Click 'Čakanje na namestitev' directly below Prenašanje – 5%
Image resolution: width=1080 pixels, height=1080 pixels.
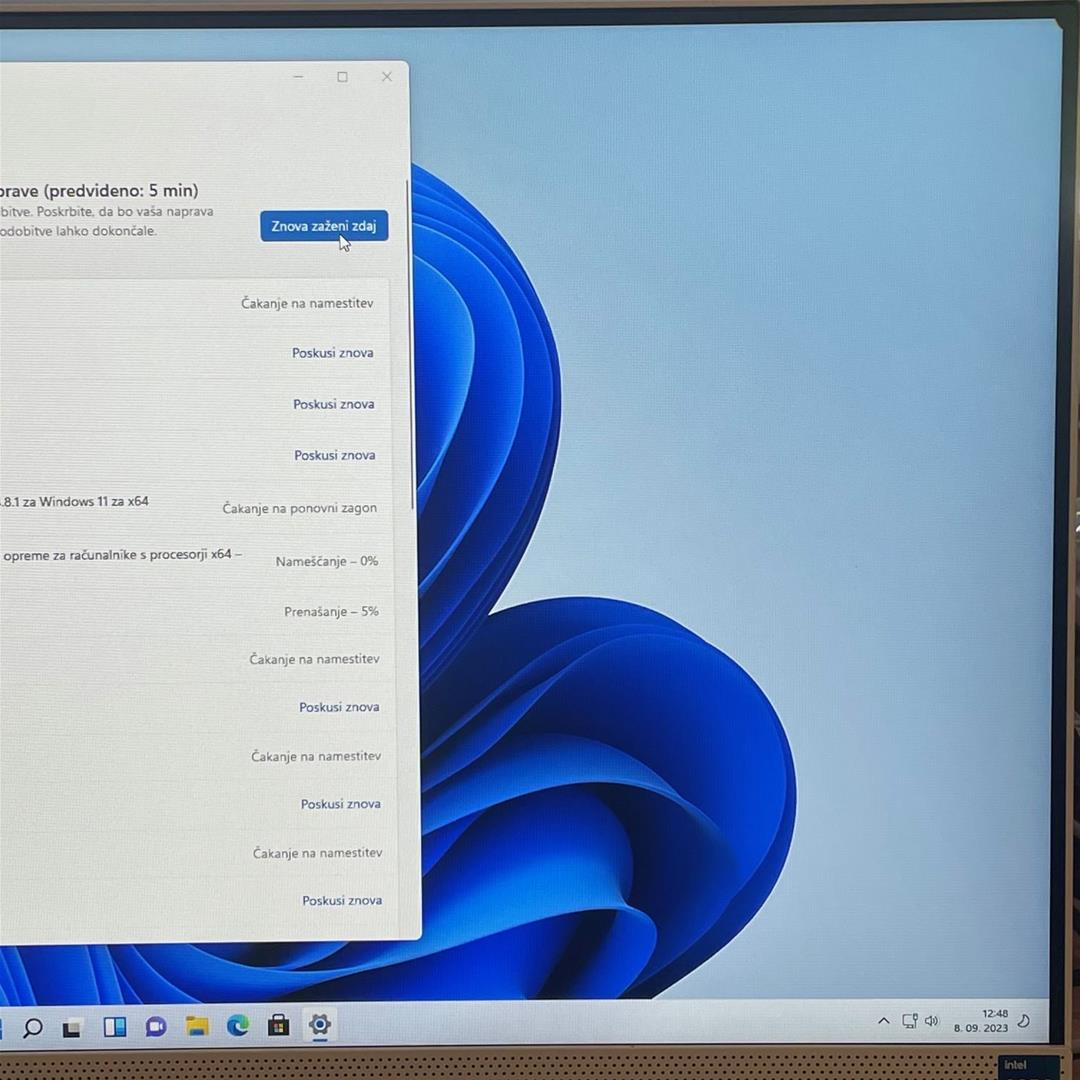point(314,659)
